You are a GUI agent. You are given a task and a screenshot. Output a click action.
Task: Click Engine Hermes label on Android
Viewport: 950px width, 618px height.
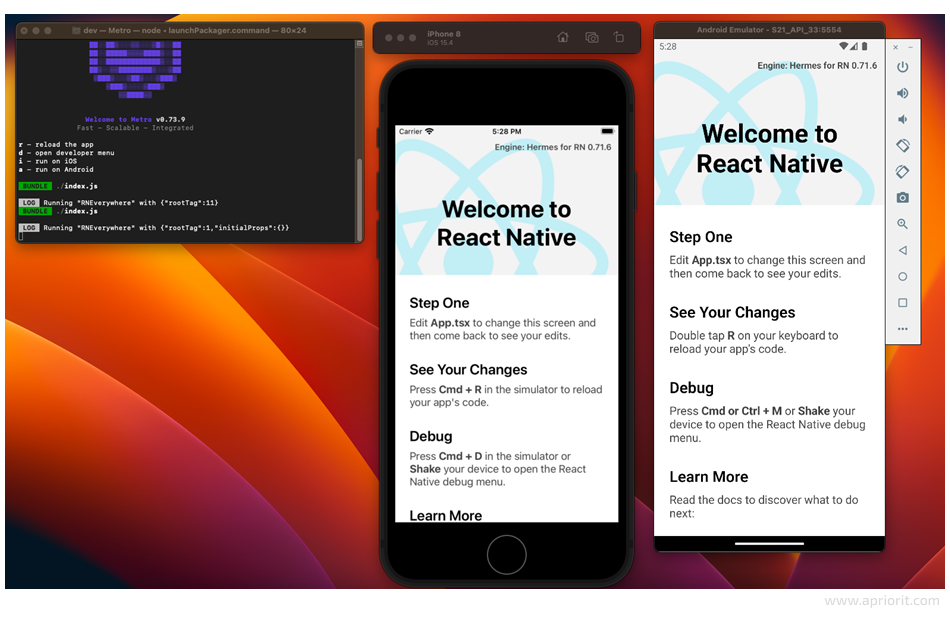817,65
